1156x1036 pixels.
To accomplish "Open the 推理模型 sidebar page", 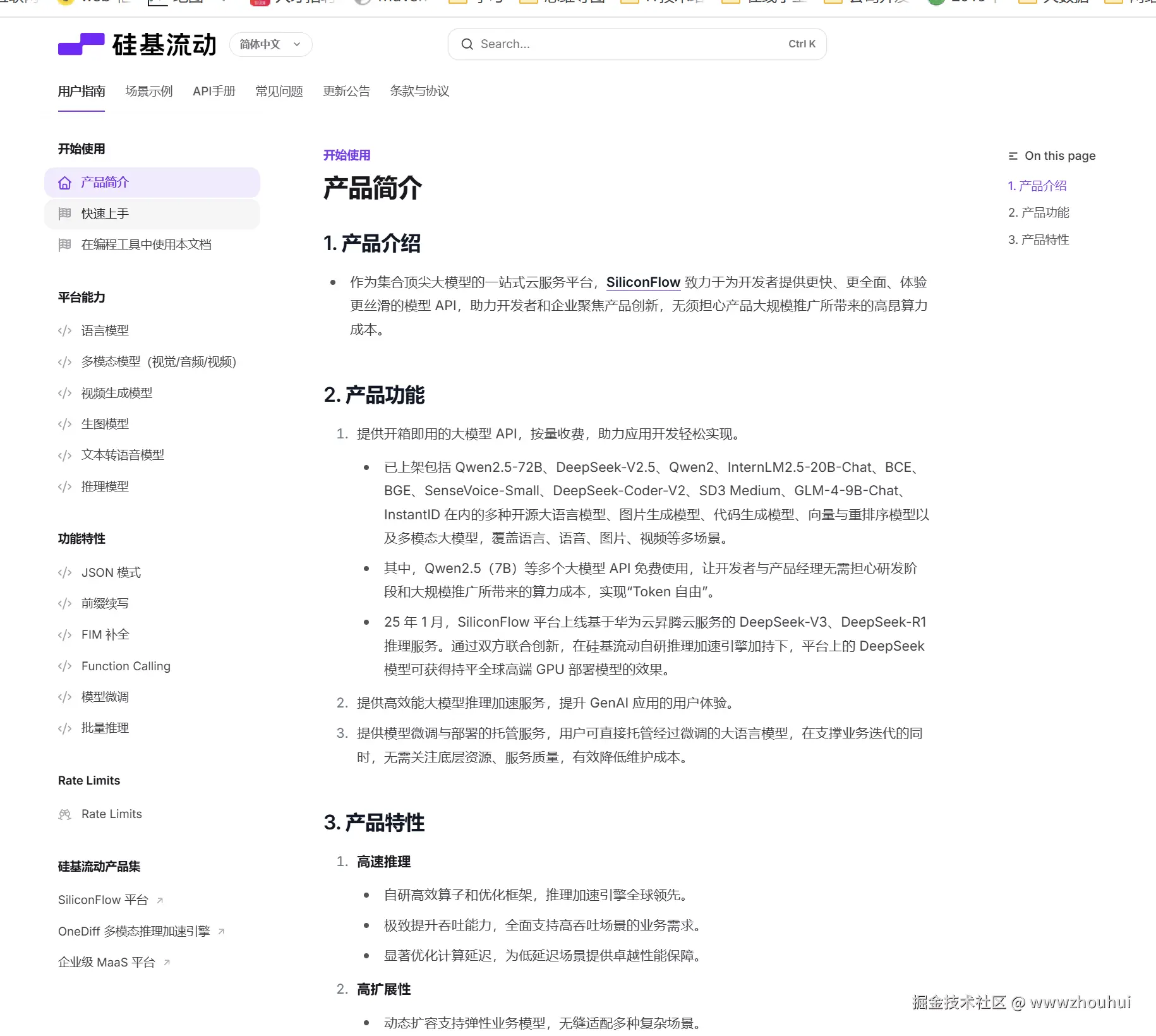I will [152, 486].
